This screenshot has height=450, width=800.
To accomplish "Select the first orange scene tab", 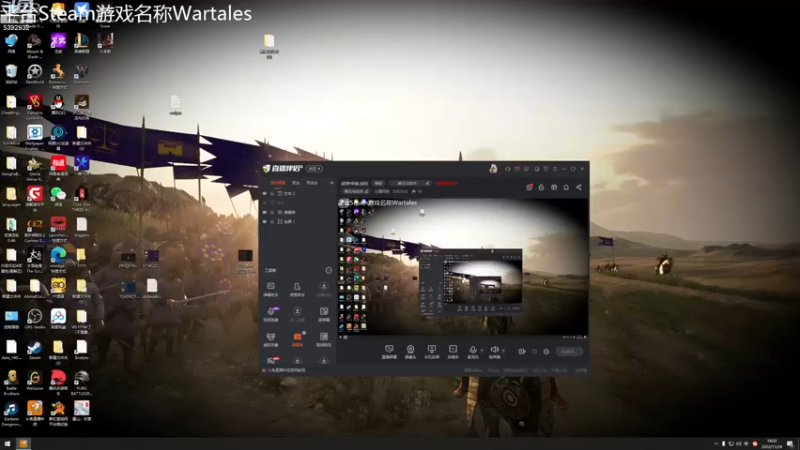I will pos(278,183).
